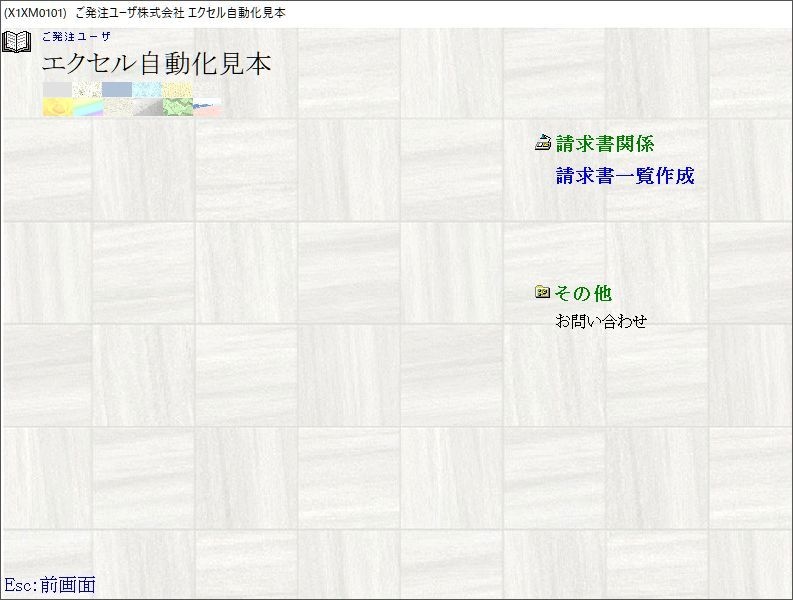Choose pale yellow dotted background swatch
This screenshot has height=600, width=793.
177,90
